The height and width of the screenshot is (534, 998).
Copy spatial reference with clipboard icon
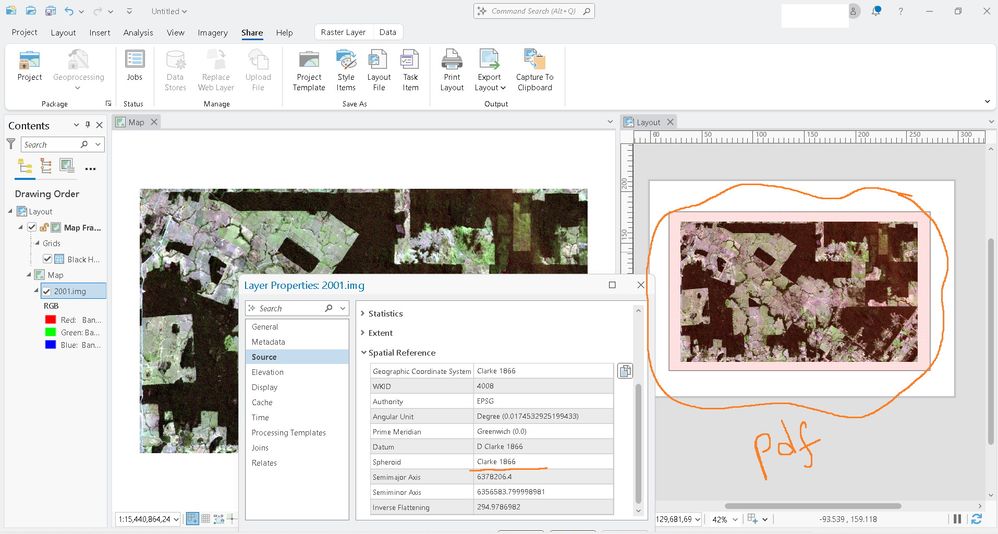(x=625, y=371)
